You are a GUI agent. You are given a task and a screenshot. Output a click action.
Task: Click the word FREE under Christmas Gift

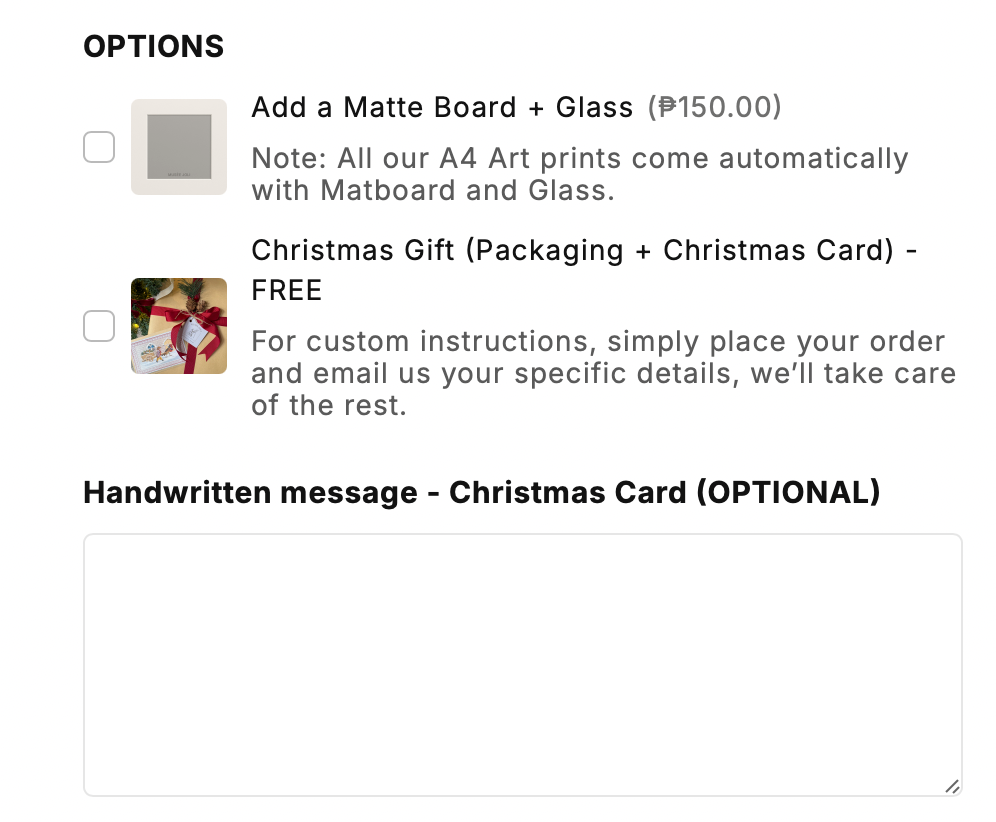tap(287, 291)
